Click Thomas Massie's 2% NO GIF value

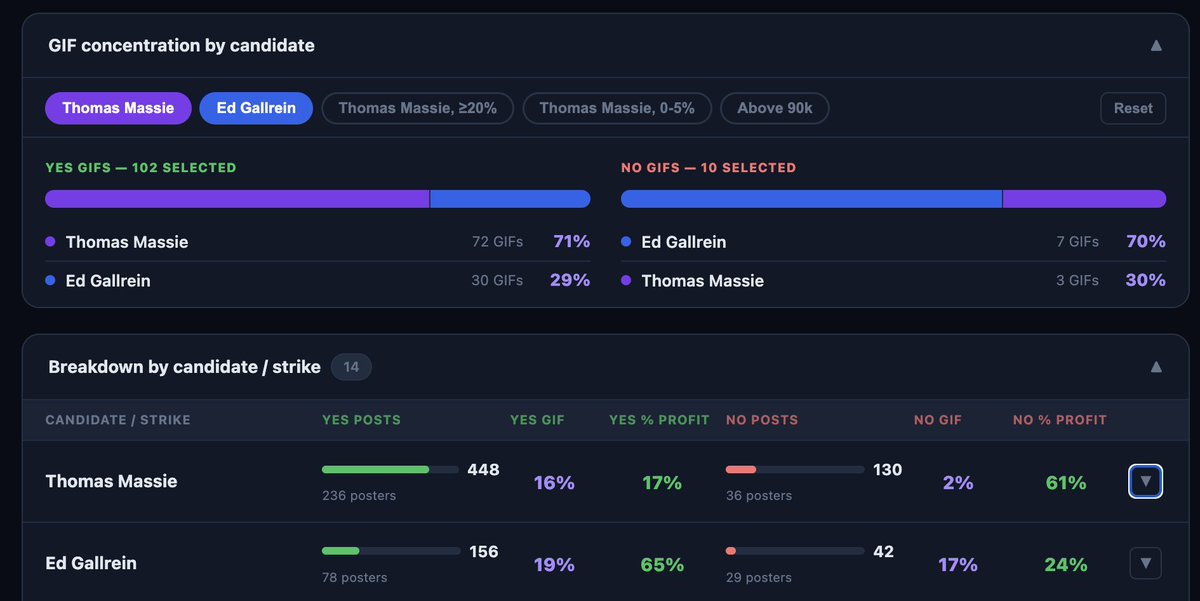click(958, 483)
